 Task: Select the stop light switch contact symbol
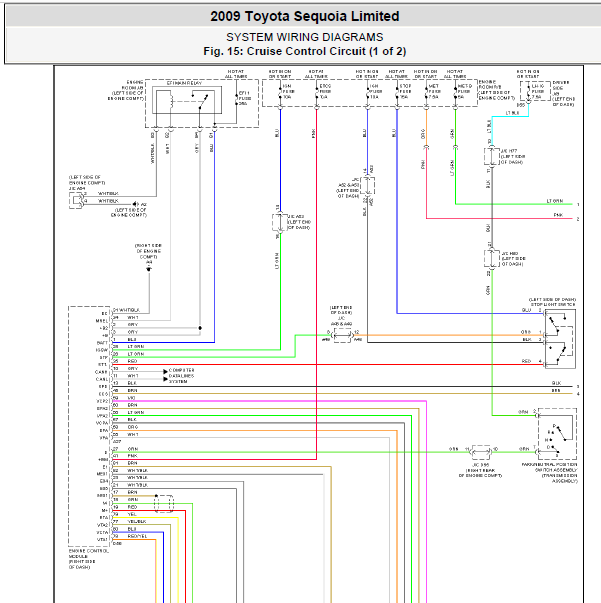(560, 340)
